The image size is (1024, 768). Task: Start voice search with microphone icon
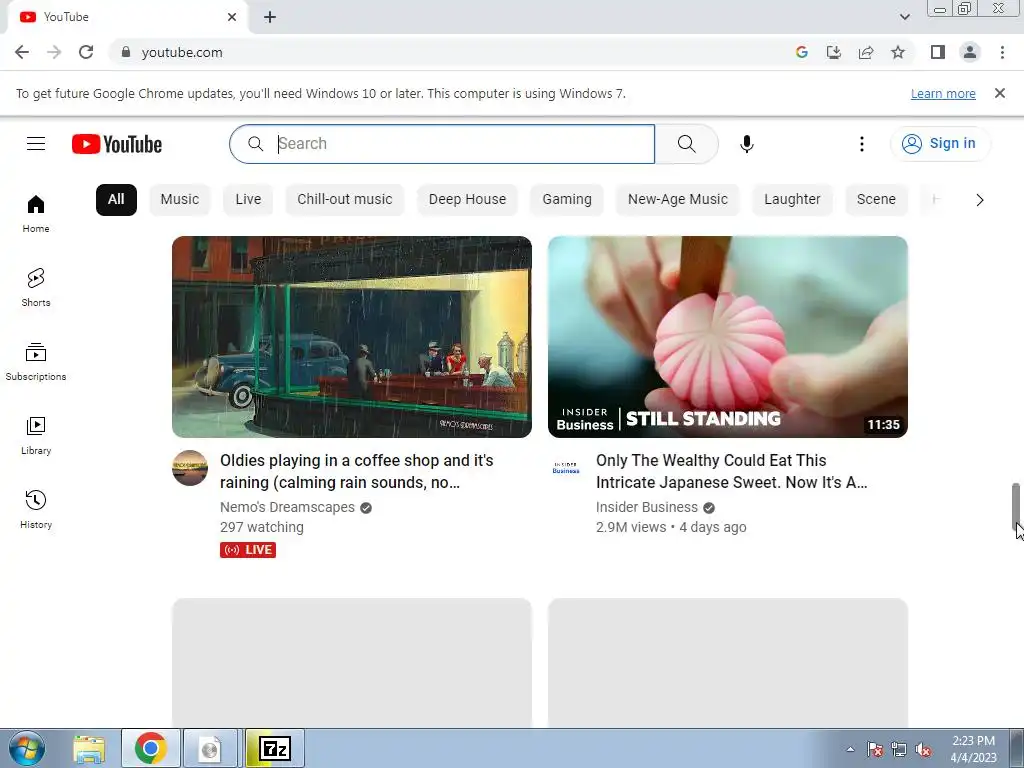746,144
